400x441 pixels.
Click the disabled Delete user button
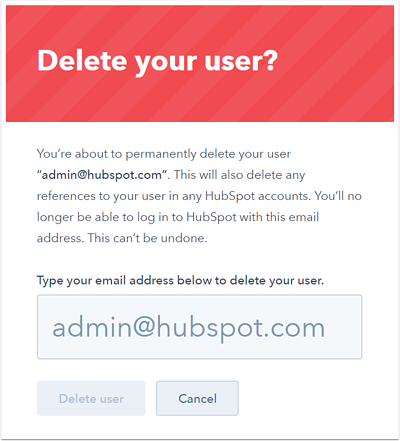click(91, 398)
